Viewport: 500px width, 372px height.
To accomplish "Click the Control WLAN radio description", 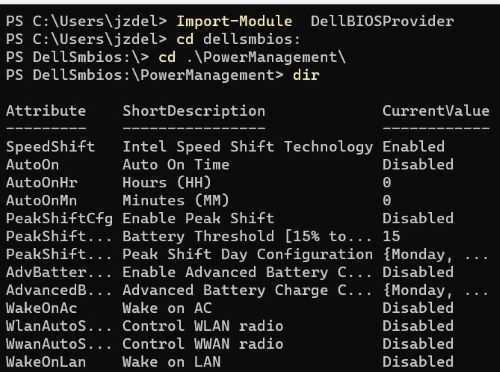I will [203, 326].
